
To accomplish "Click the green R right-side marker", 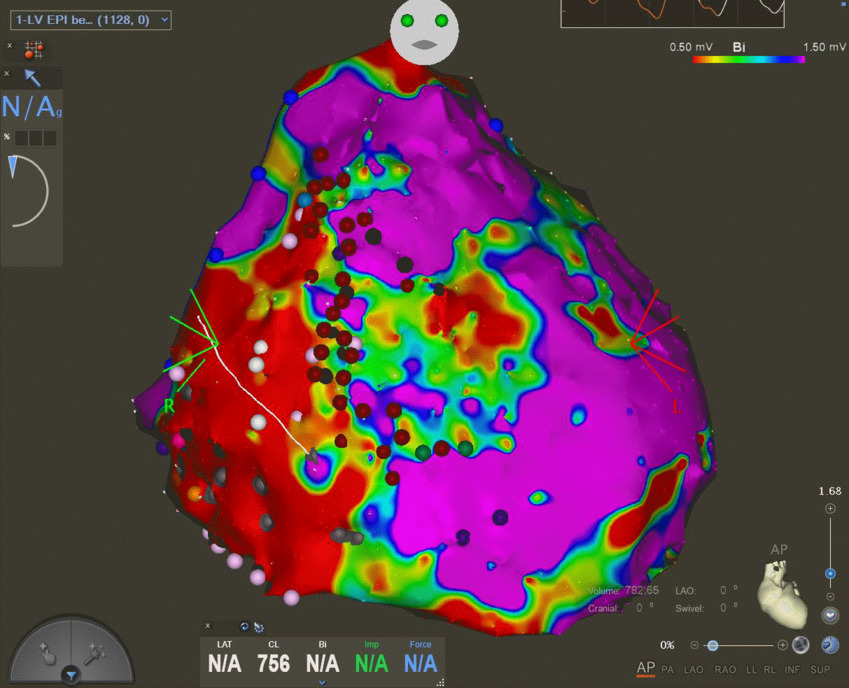I will click(169, 406).
